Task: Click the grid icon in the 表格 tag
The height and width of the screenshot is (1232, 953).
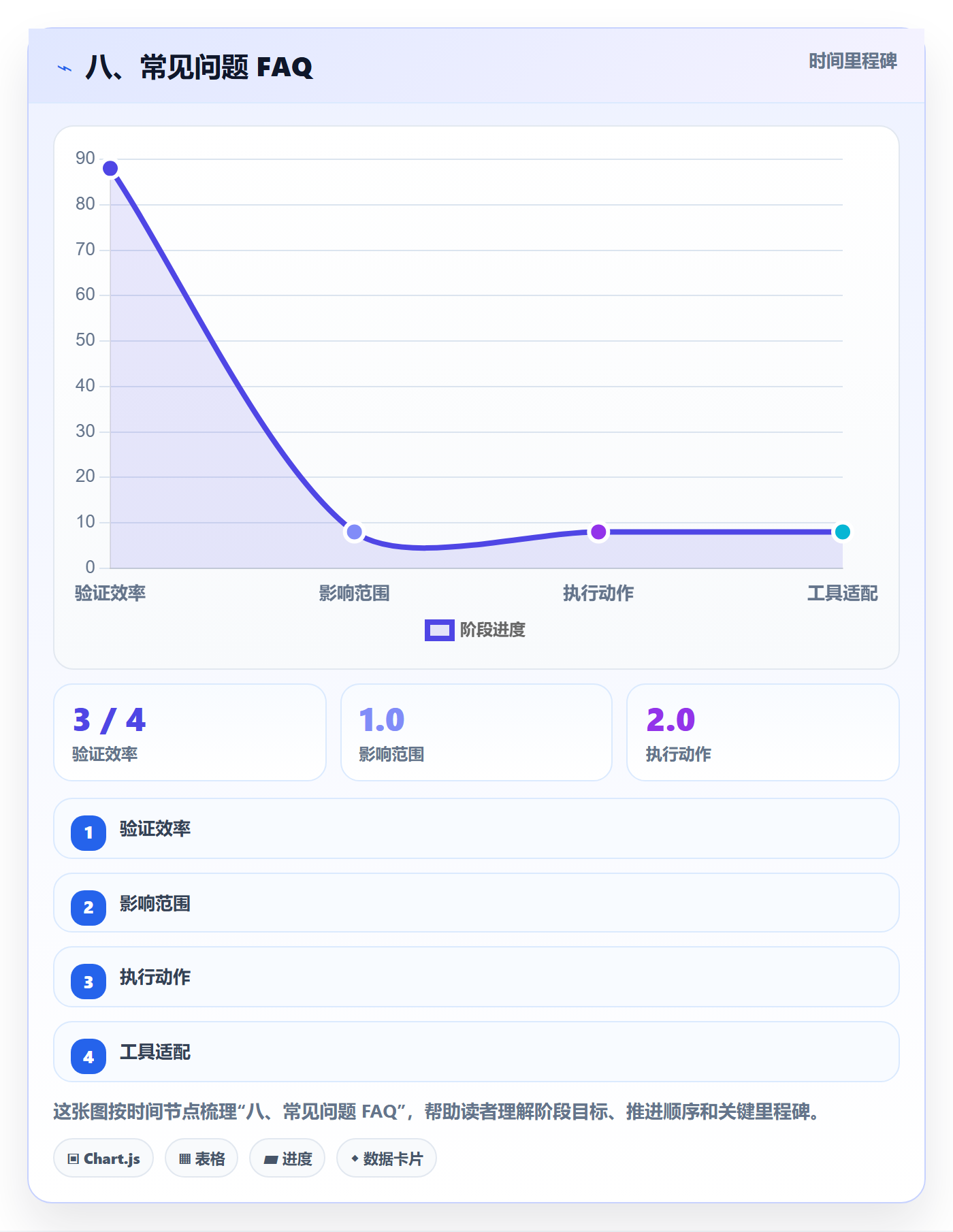Action: (x=184, y=1158)
